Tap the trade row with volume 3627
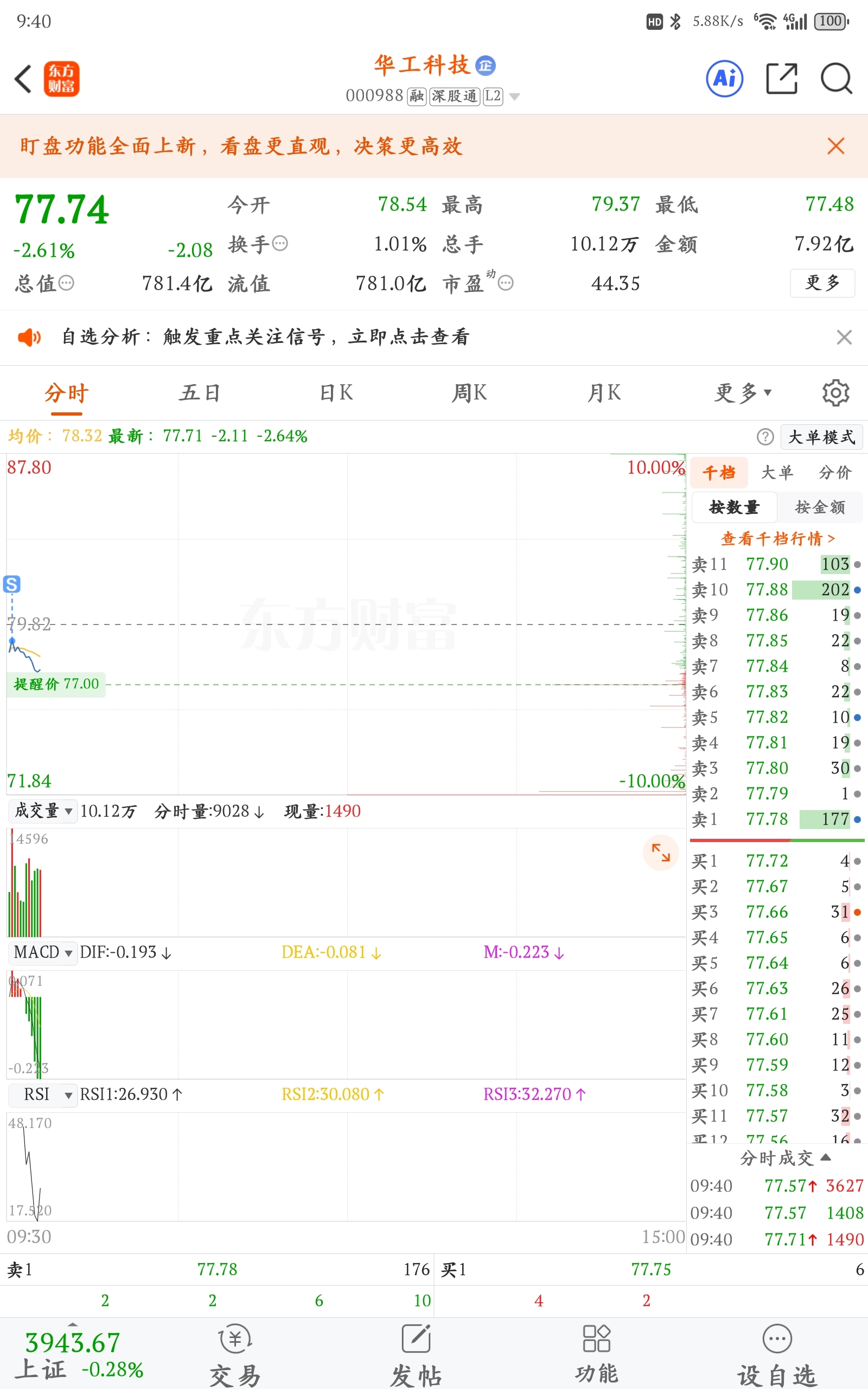The height and width of the screenshot is (1389, 868). point(777,1186)
